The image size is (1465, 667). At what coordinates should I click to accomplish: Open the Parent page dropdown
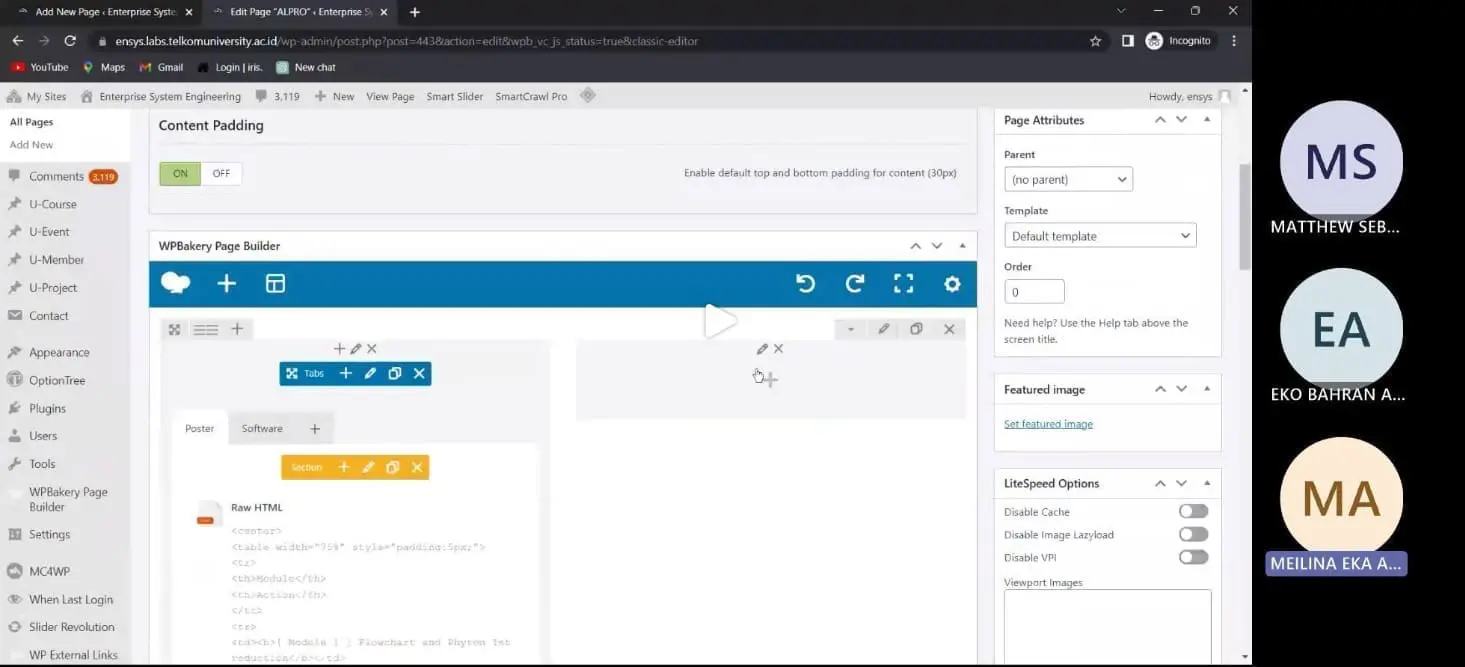[x=1068, y=179]
